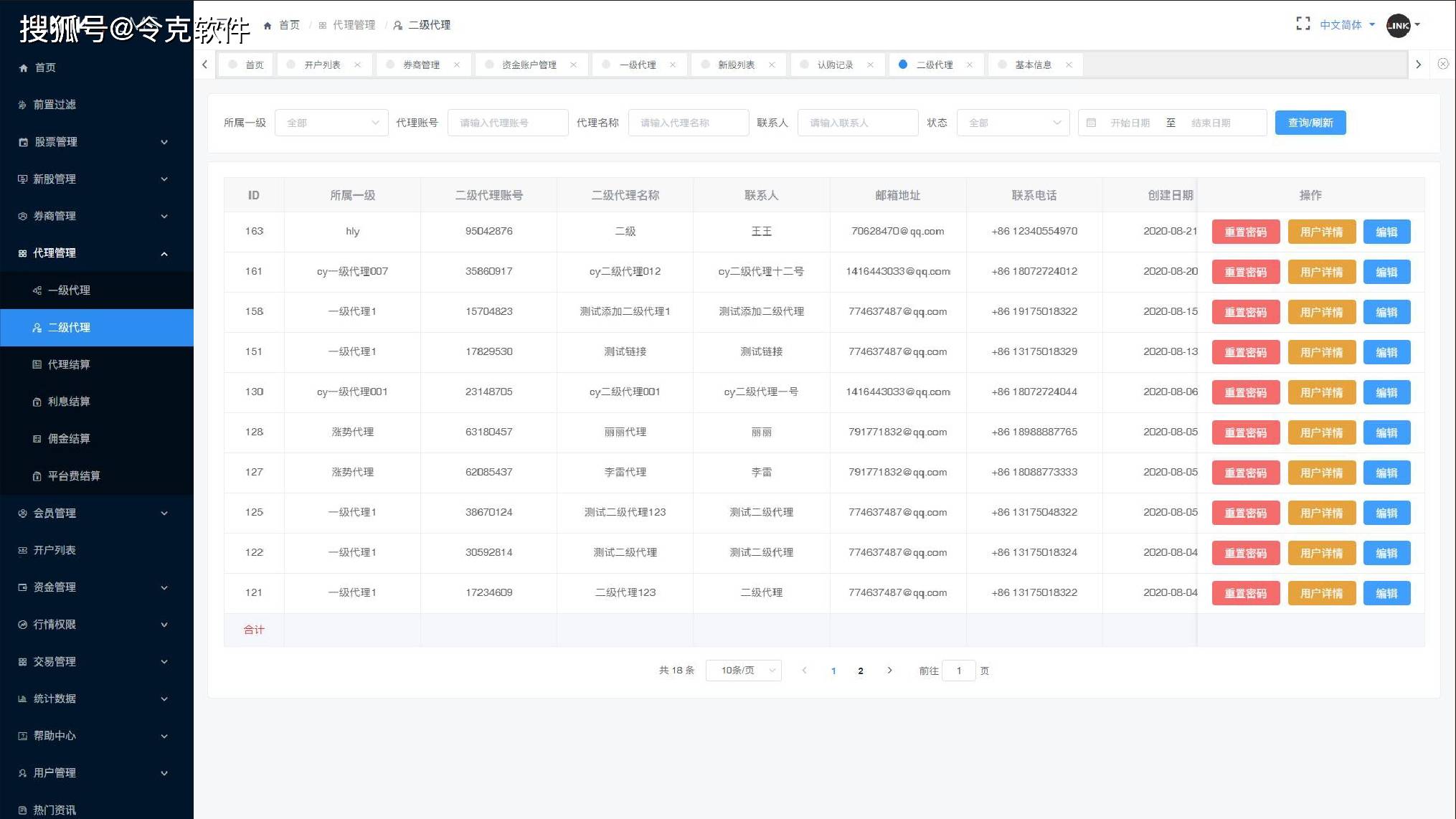Screen dimensions: 1456x819
Task: Click the close-all-tabs circle icon
Action: [1443, 64]
